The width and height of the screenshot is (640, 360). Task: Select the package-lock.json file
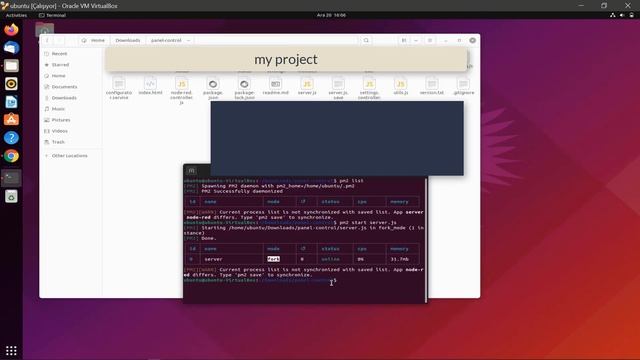244,89
